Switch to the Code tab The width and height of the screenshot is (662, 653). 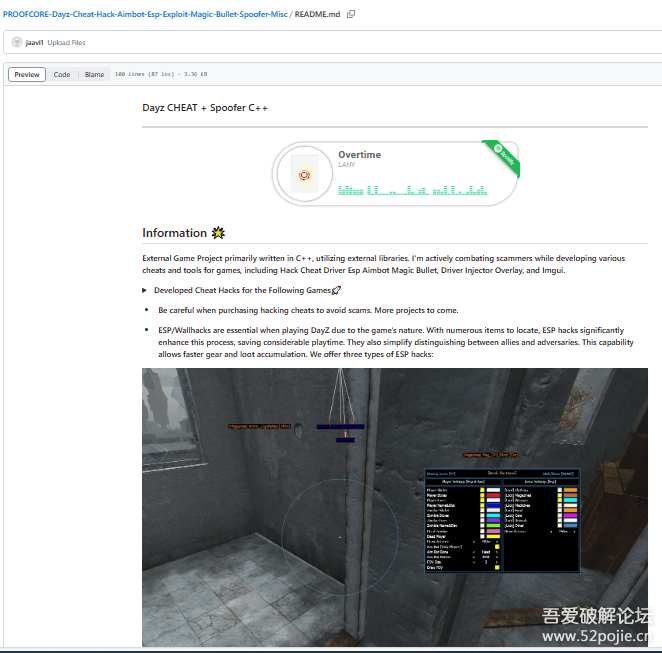[62, 75]
